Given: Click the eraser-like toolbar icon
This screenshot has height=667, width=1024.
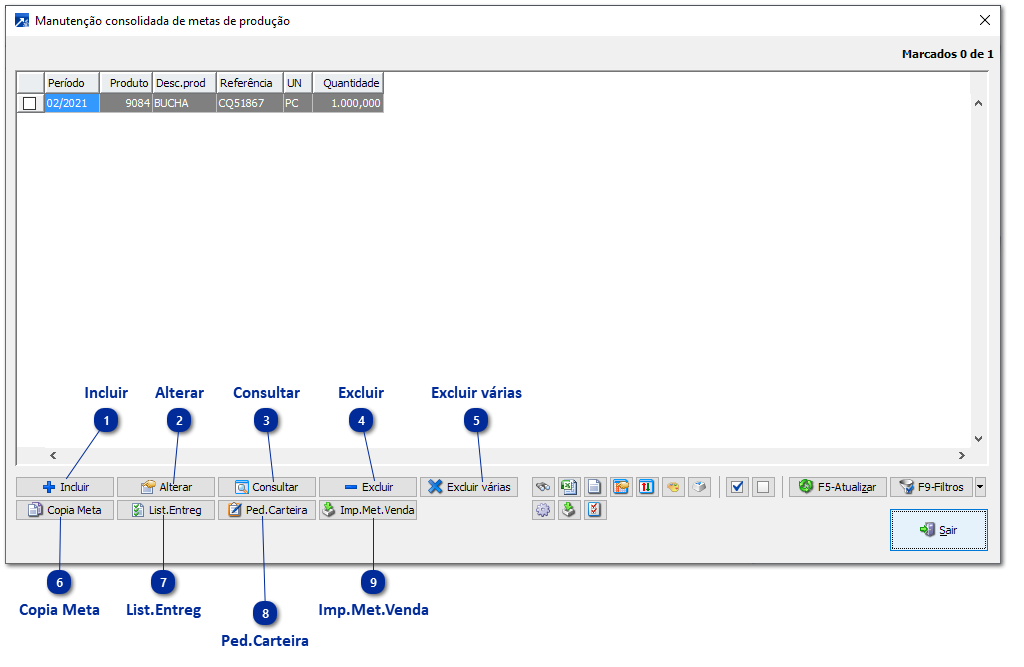Looking at the screenshot, I should (699, 487).
